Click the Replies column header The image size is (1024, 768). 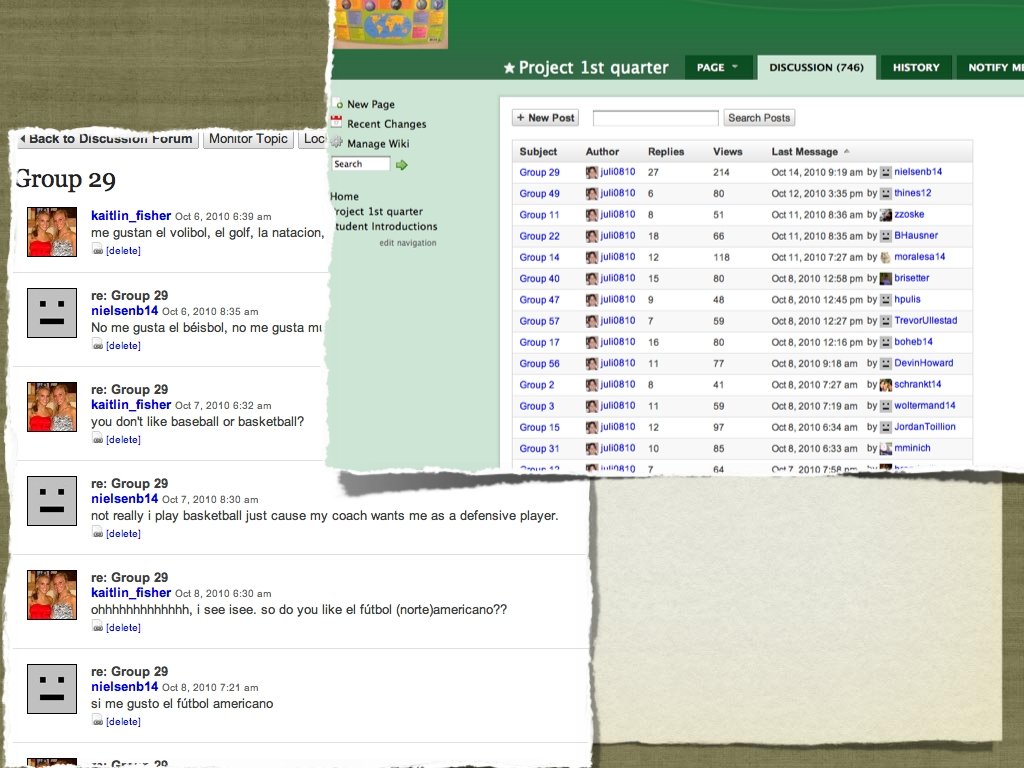pos(666,152)
